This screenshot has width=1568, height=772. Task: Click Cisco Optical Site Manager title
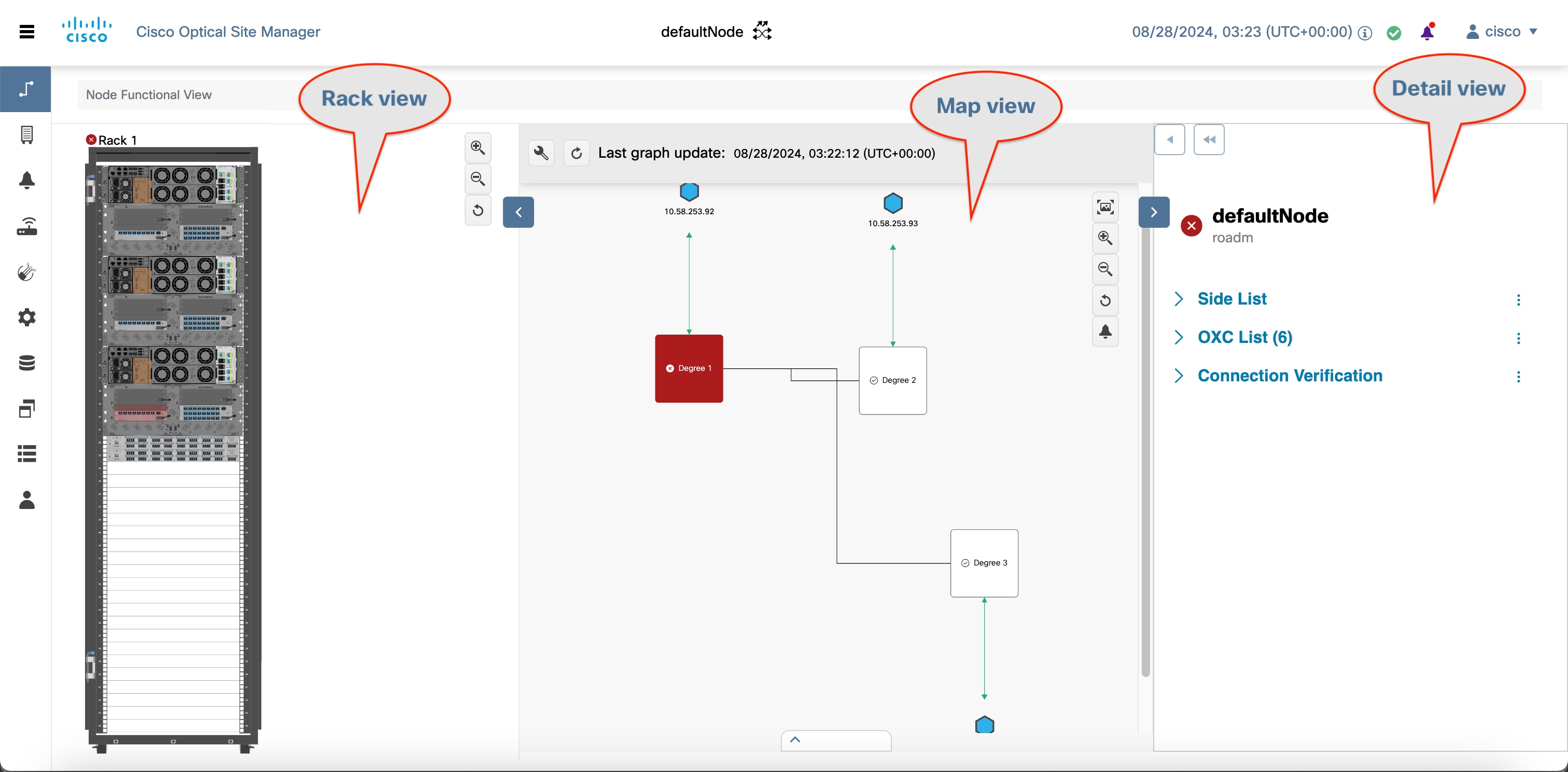228,32
